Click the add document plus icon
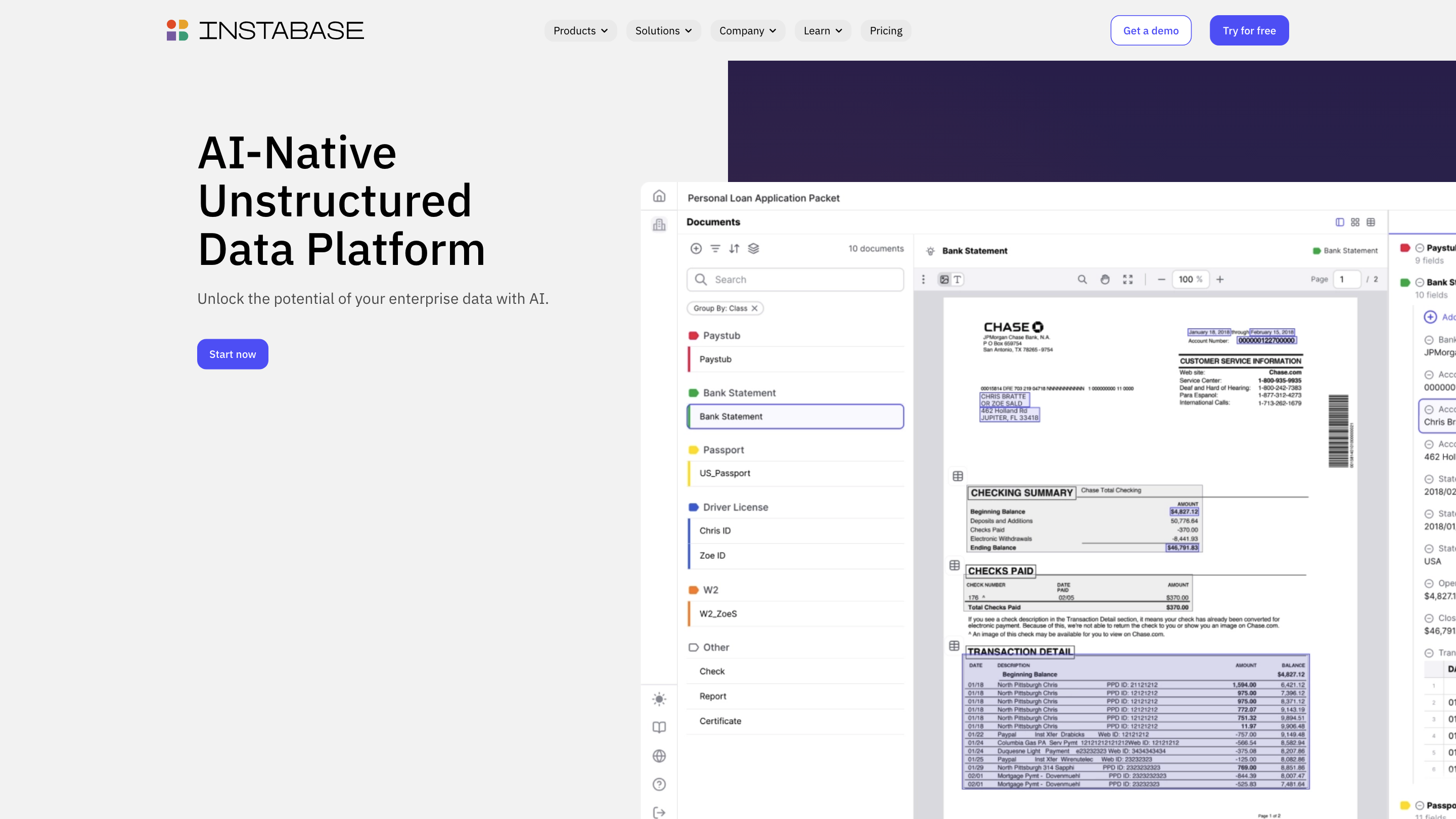1456x819 pixels. (696, 249)
